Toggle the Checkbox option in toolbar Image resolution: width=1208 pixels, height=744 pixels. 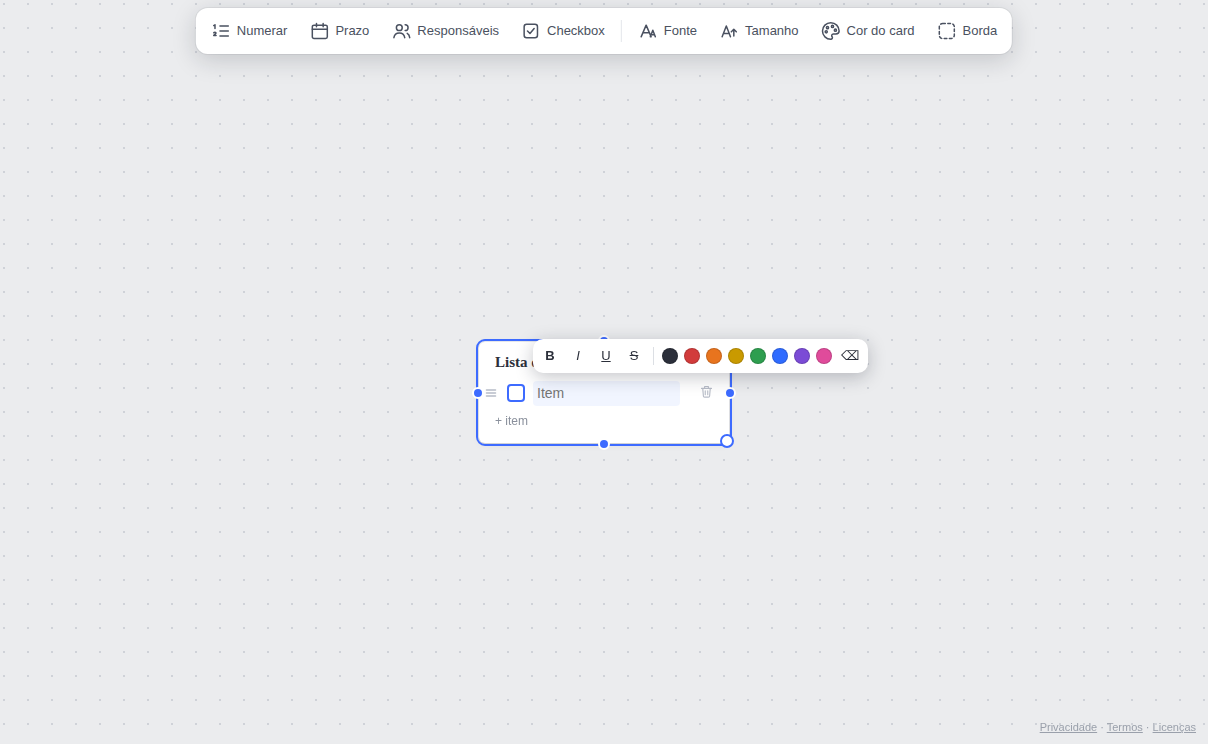[x=564, y=31]
